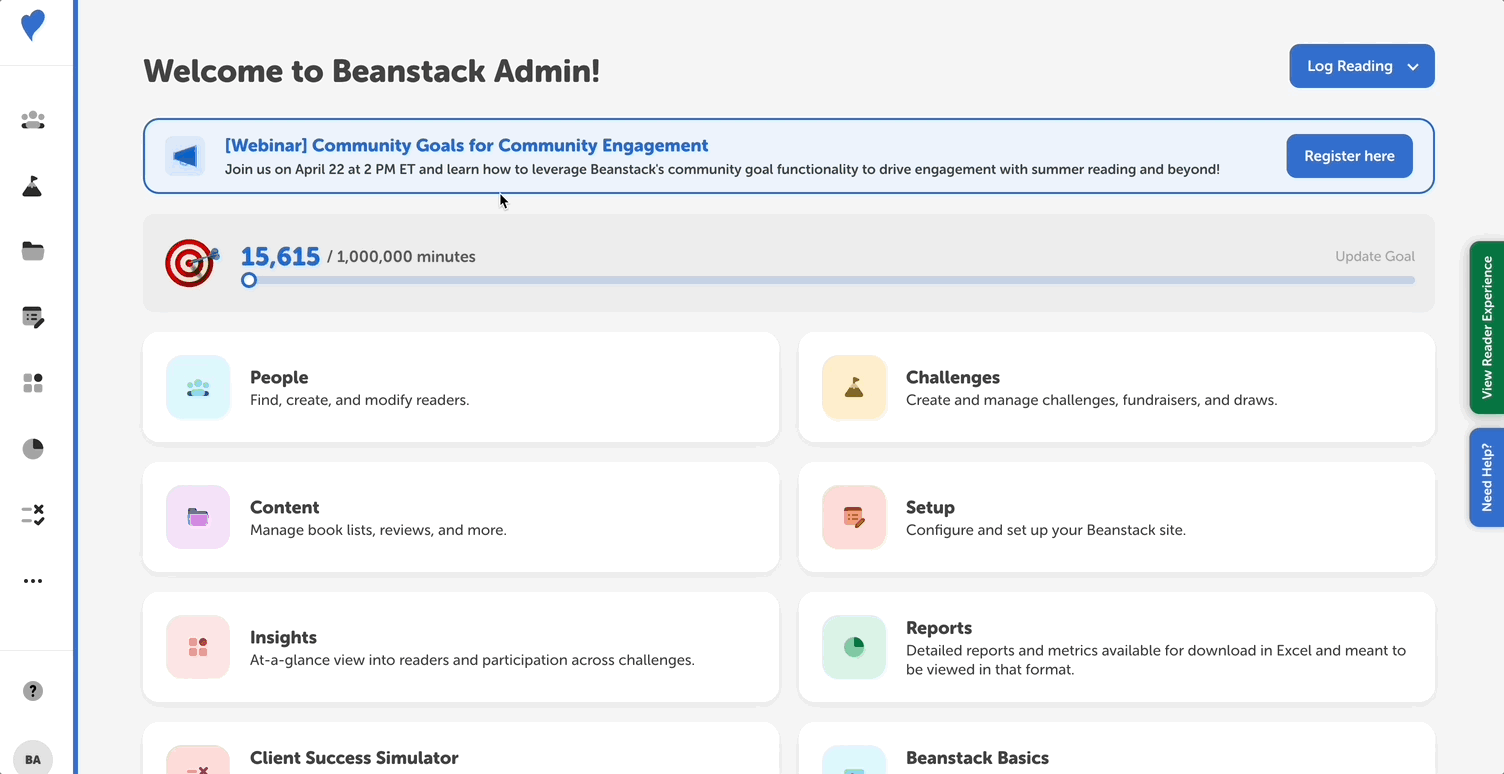Open the Content folder icon in sidebar

33,251
